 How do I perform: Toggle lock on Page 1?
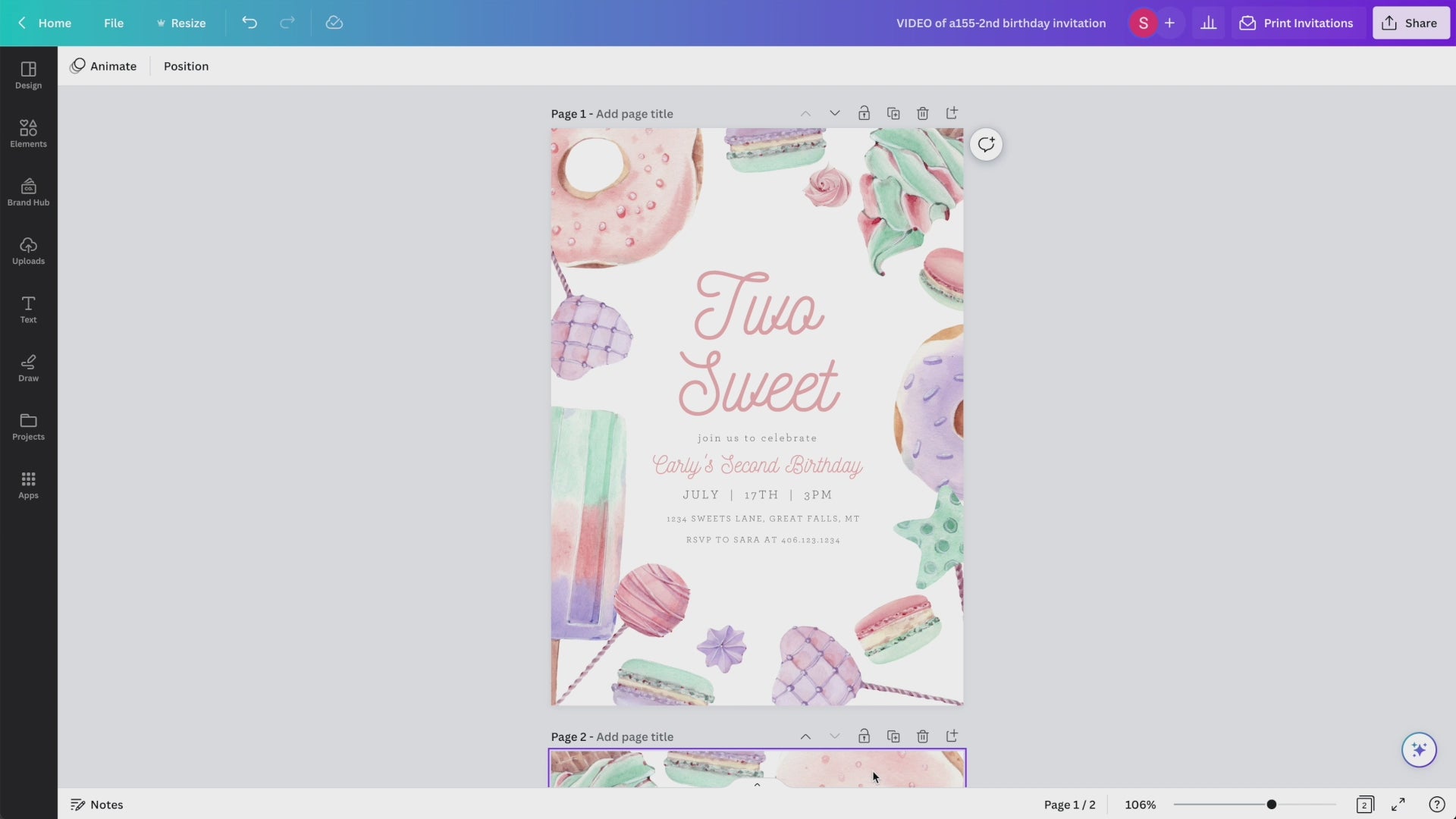[x=864, y=114]
